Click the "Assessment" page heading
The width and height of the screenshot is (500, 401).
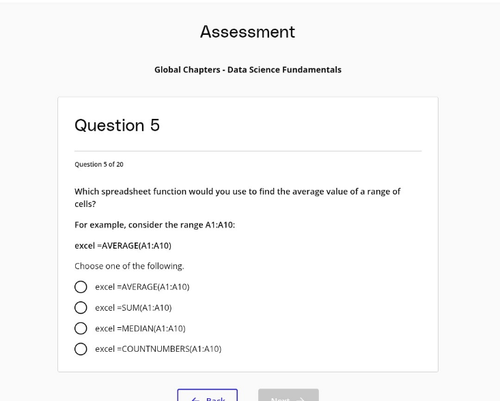coord(248,32)
